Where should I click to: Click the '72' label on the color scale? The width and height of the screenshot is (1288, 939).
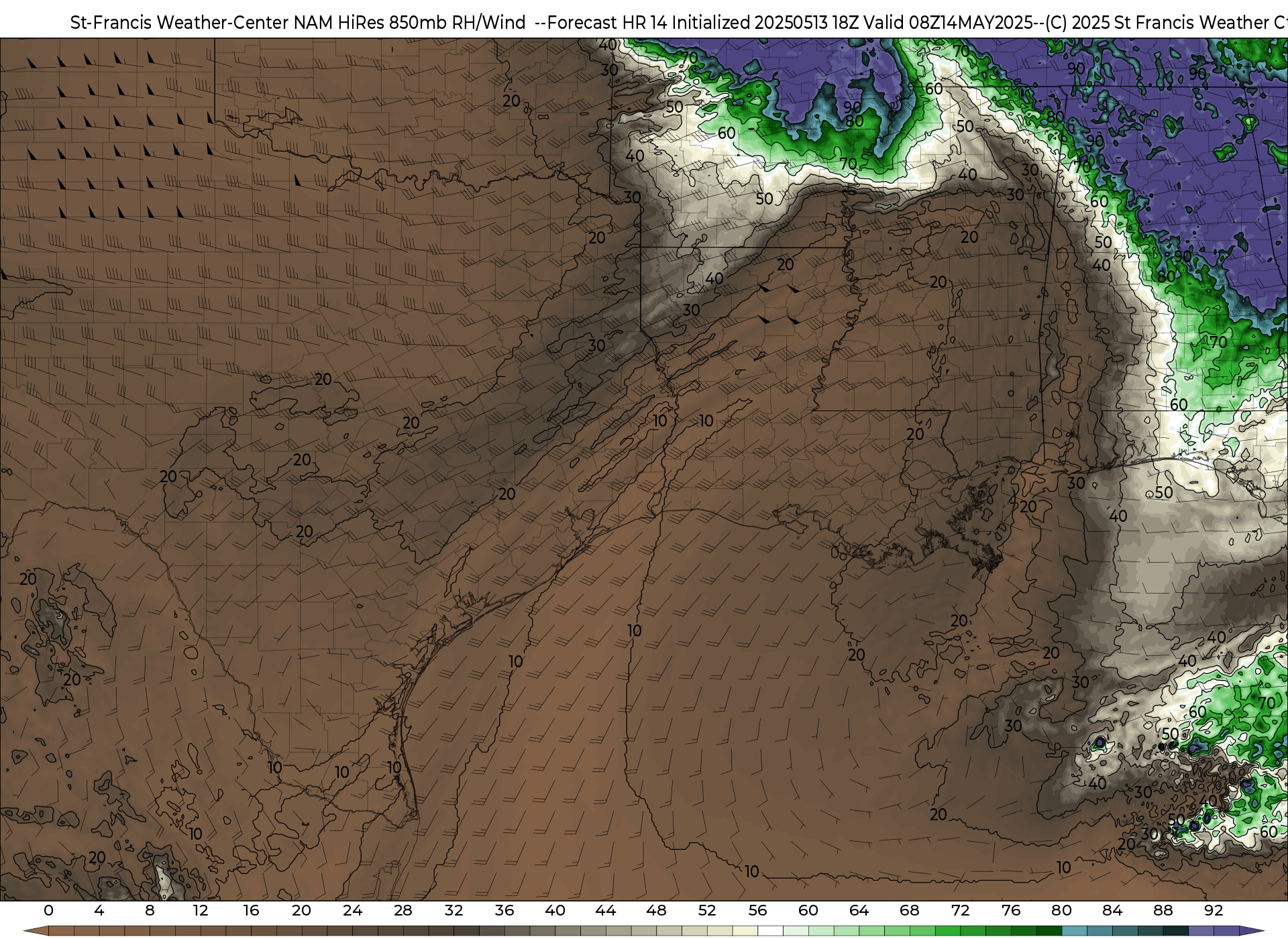point(960,910)
